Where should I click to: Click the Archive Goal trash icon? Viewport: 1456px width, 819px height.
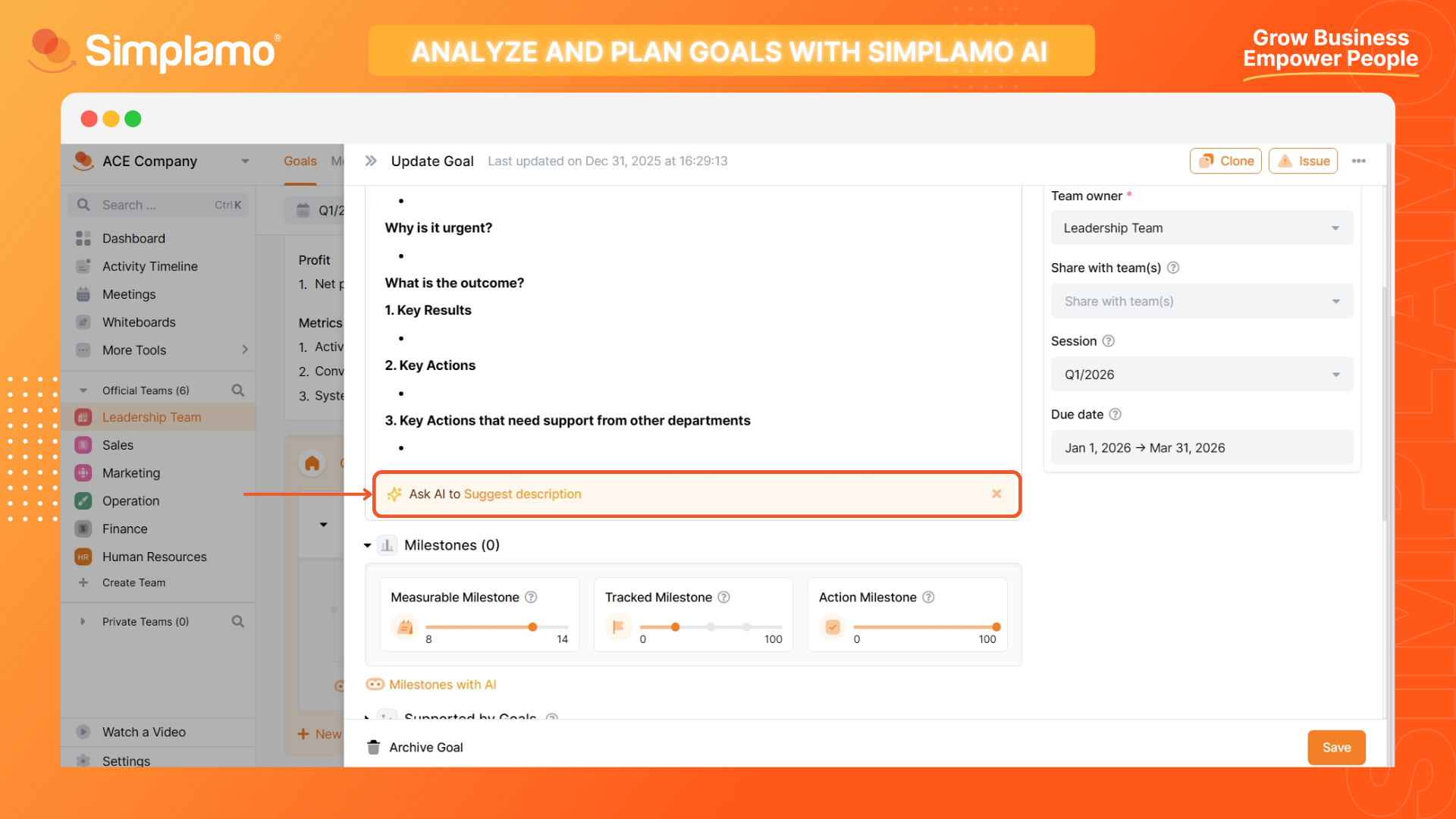tap(373, 748)
